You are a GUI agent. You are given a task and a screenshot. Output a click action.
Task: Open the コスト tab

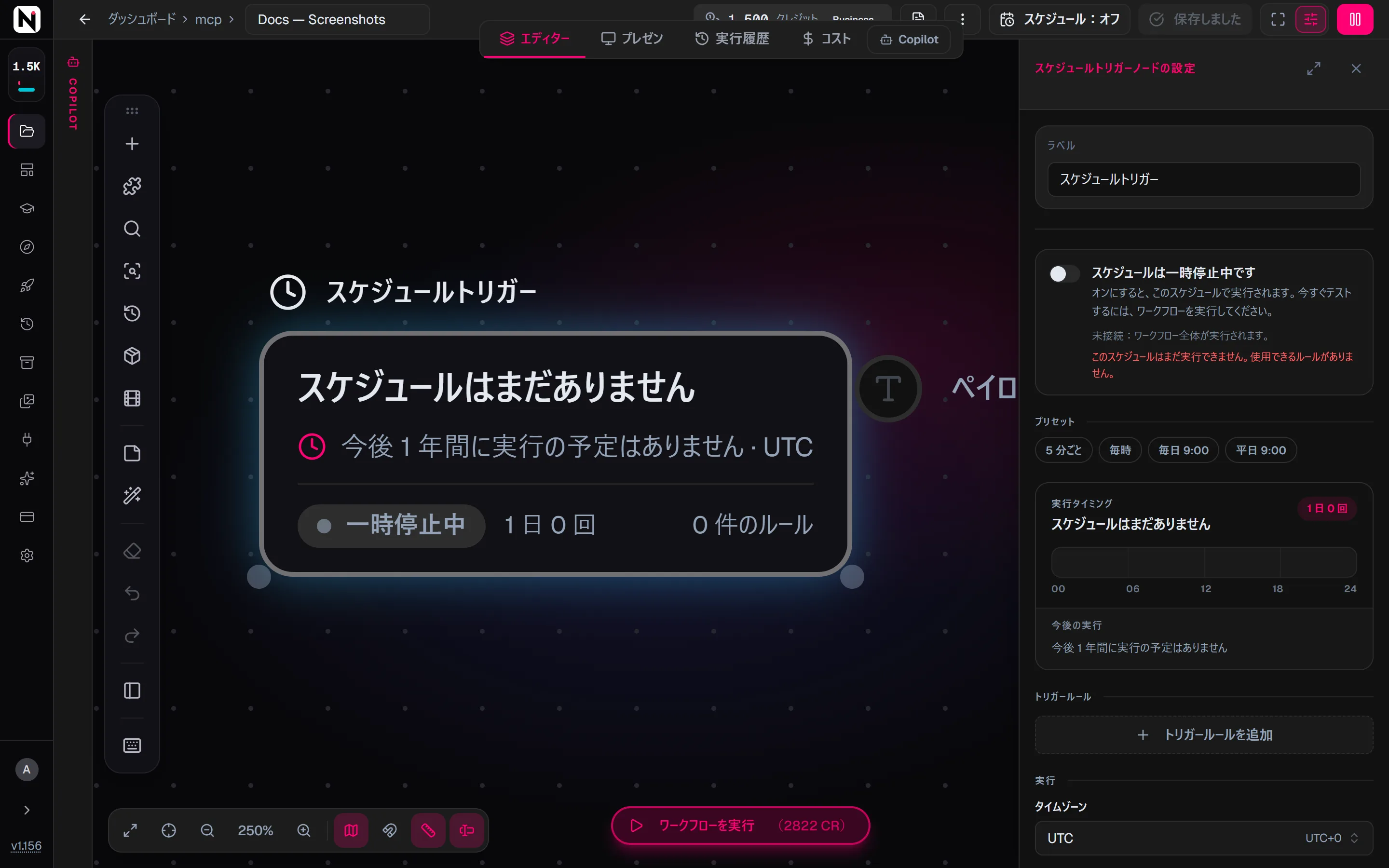(826, 39)
